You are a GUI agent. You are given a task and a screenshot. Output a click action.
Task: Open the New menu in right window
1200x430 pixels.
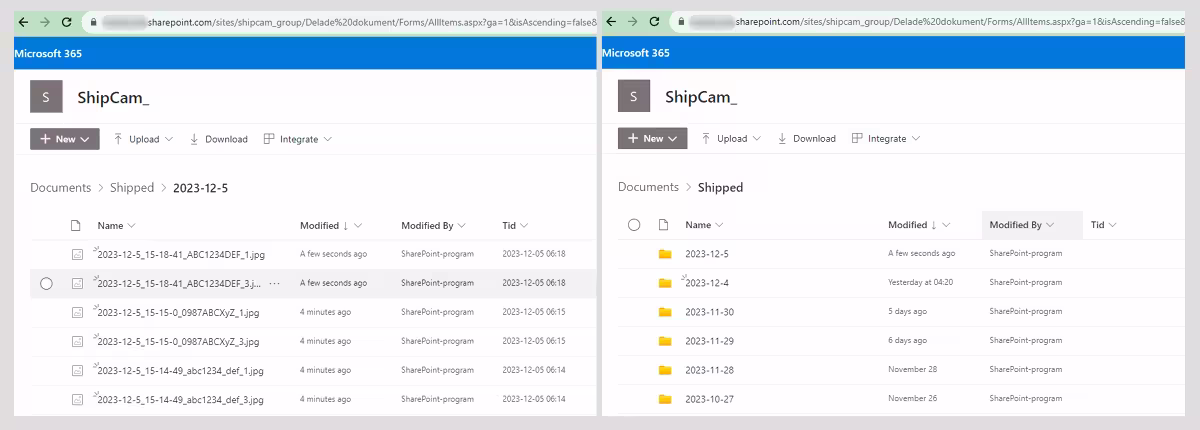tap(653, 139)
